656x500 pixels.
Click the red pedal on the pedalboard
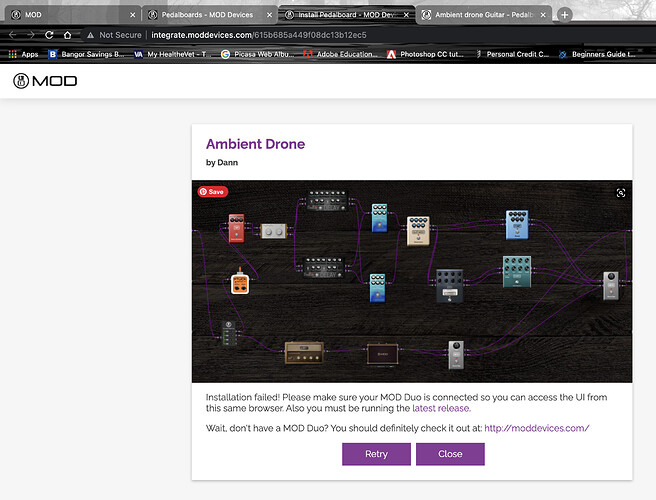coord(236,228)
